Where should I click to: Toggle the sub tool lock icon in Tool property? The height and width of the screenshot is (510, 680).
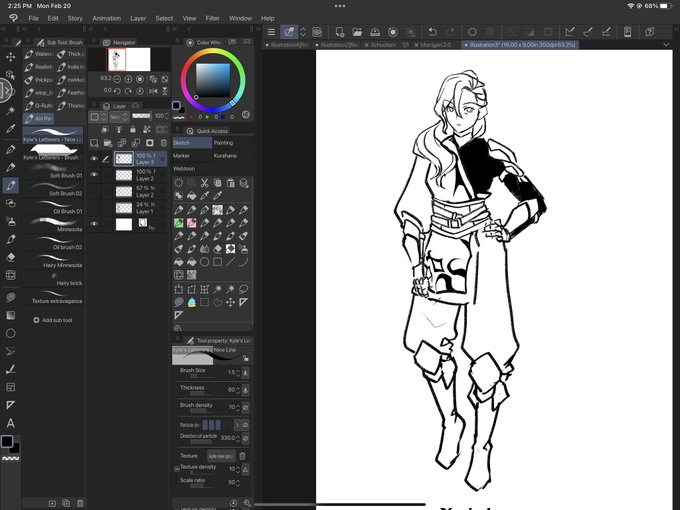coord(245,358)
